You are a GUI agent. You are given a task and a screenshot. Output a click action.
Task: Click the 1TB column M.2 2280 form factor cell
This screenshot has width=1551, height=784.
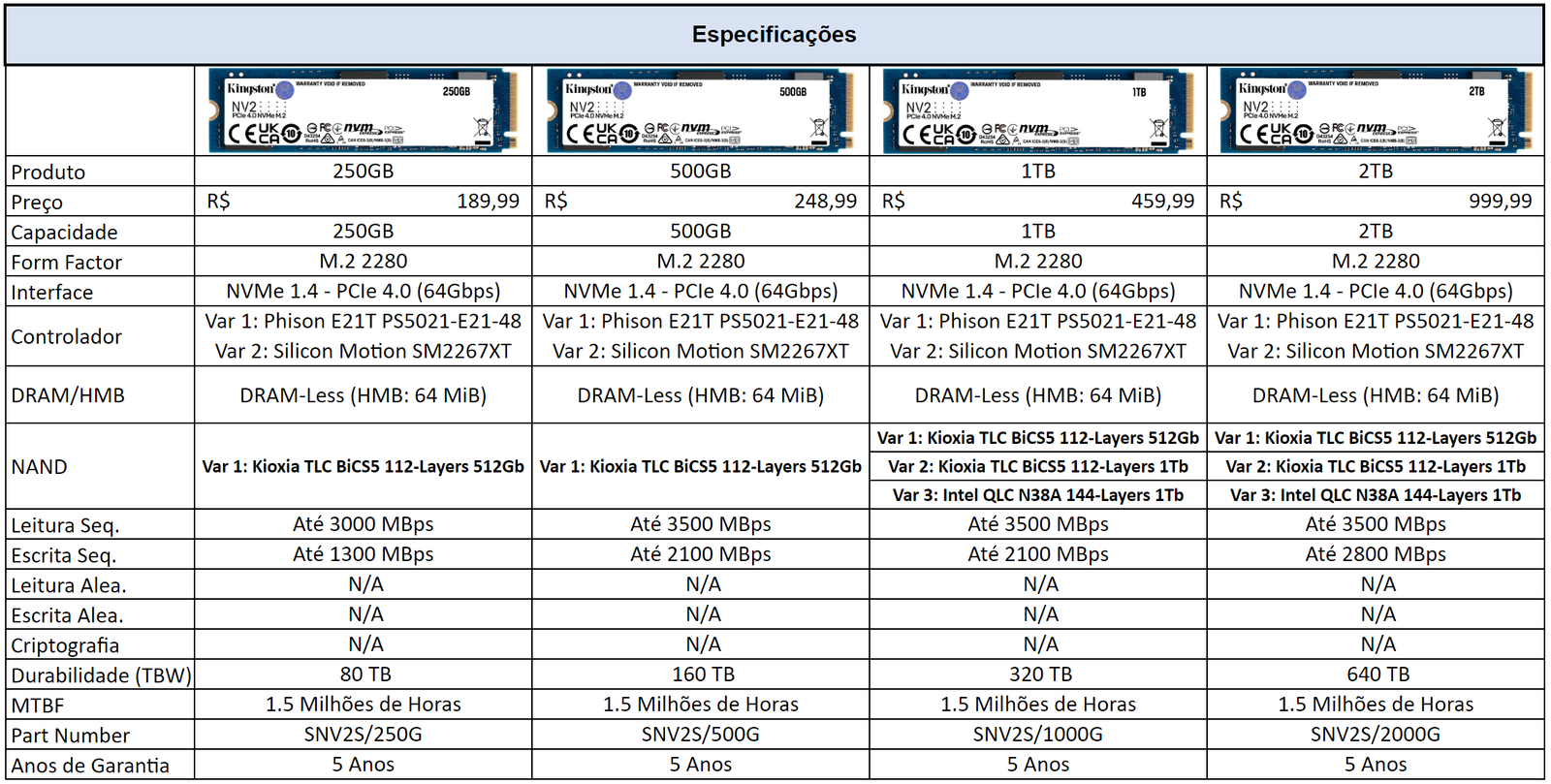coord(1038,262)
